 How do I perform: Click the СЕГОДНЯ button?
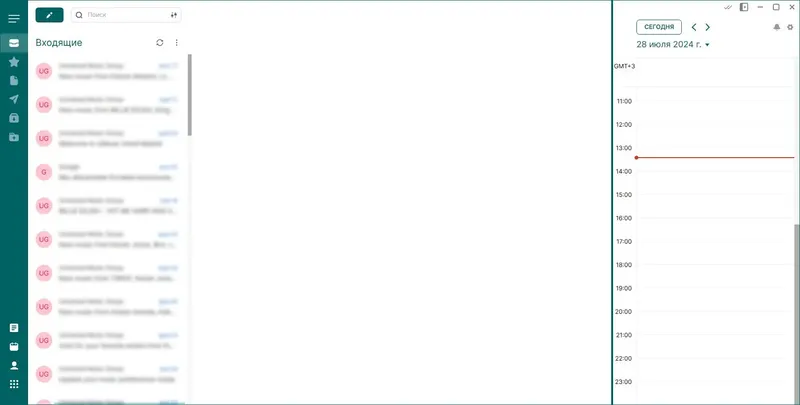coord(659,27)
